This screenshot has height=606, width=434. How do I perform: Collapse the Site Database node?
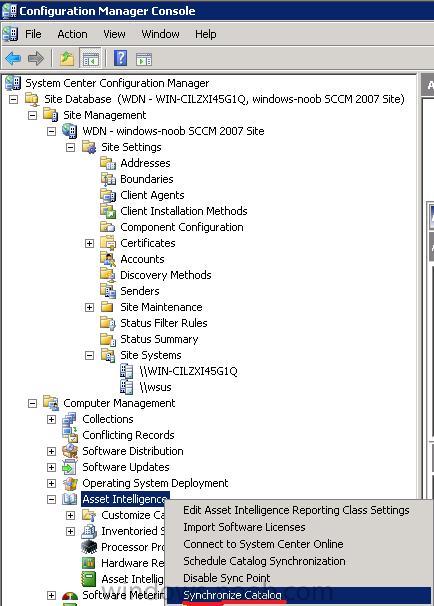tap(14, 99)
